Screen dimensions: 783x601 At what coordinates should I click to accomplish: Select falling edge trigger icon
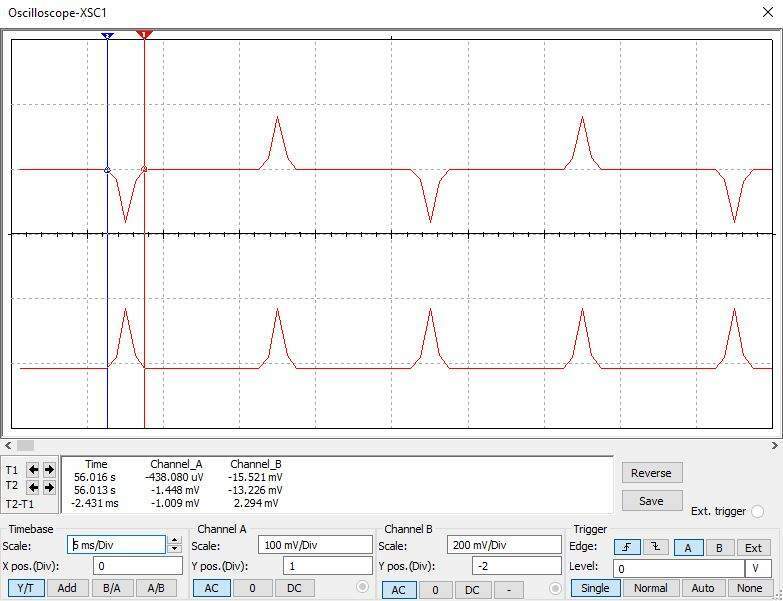(655, 547)
